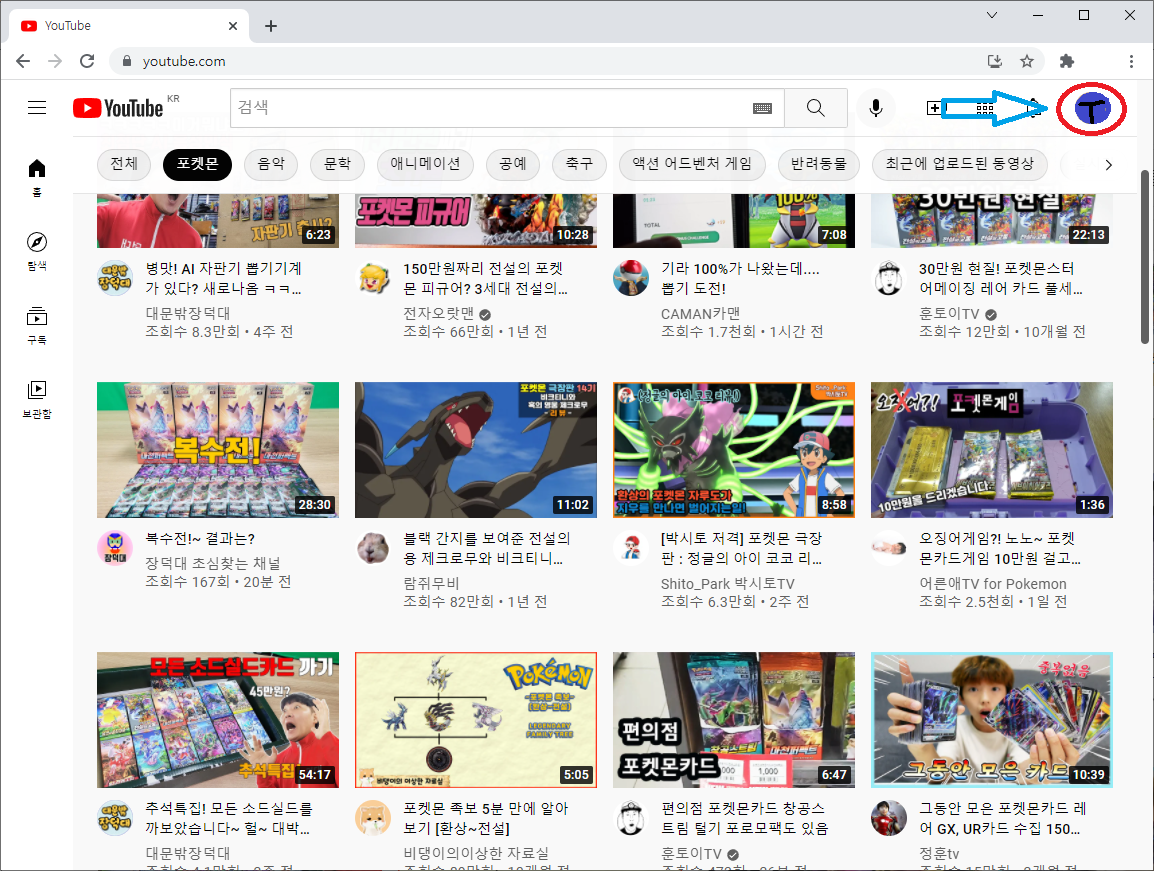Close the YouTube browser tab
The height and width of the screenshot is (871, 1154).
(233, 26)
